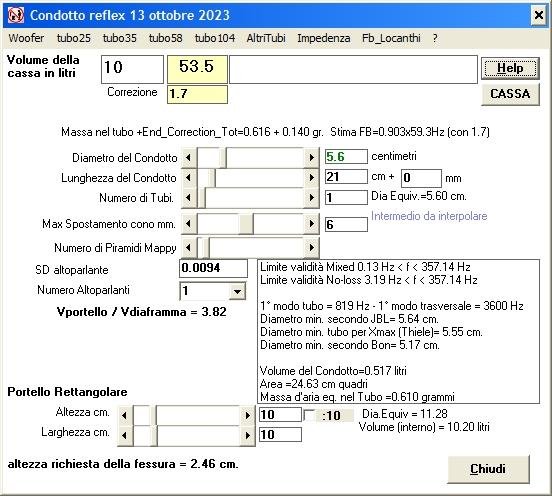Click the 'Intermedio da interpolare' text

429,216
